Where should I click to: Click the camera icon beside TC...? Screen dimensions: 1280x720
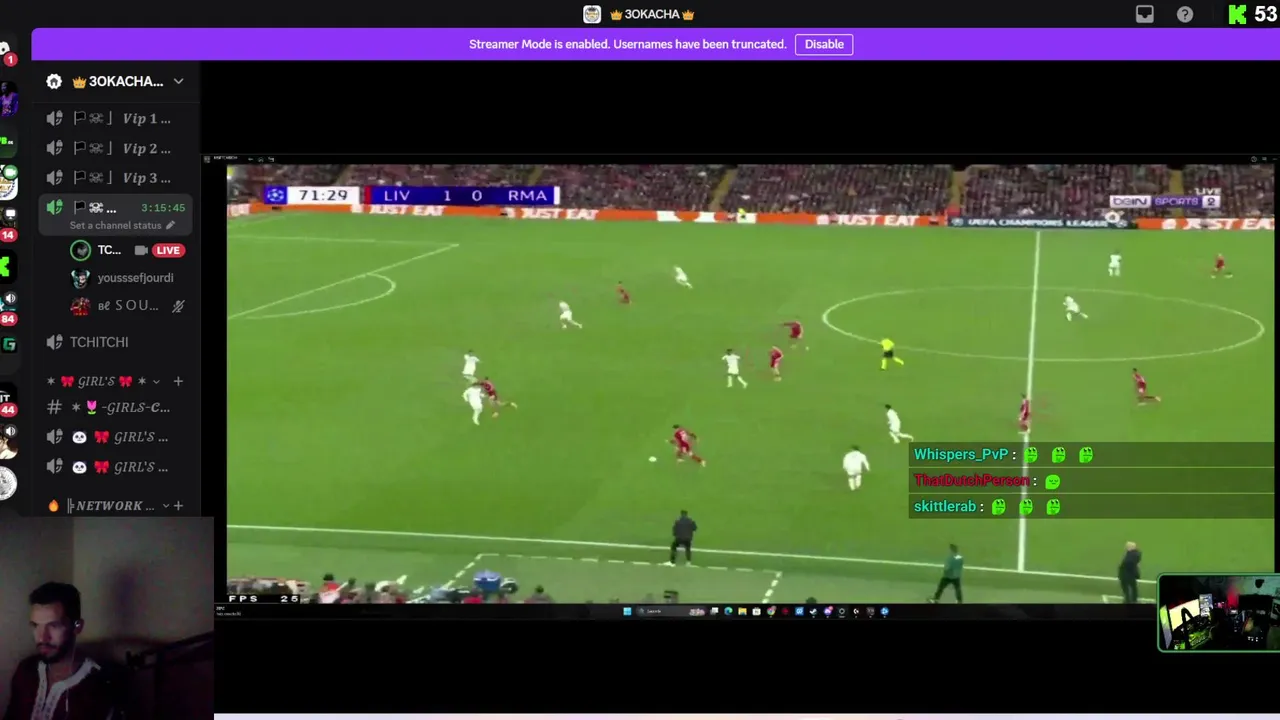coord(141,250)
